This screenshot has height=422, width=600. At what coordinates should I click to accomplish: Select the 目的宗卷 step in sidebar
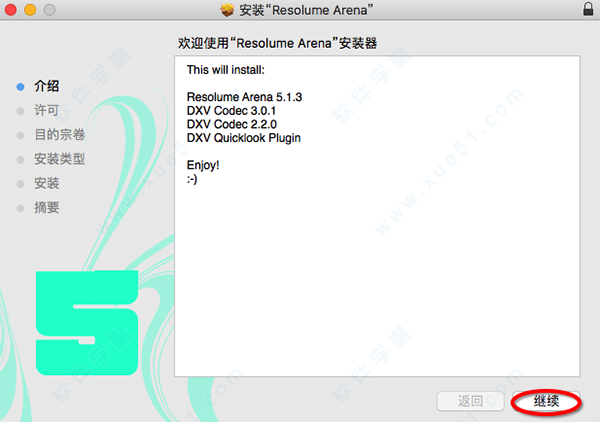coord(59,135)
